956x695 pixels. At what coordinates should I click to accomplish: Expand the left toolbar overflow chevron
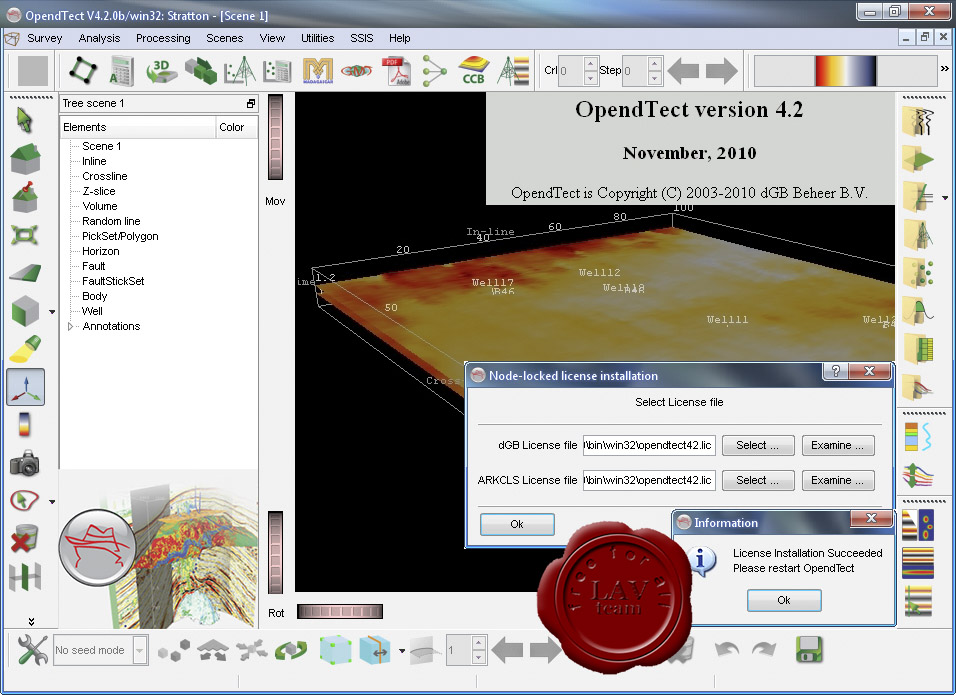31,622
